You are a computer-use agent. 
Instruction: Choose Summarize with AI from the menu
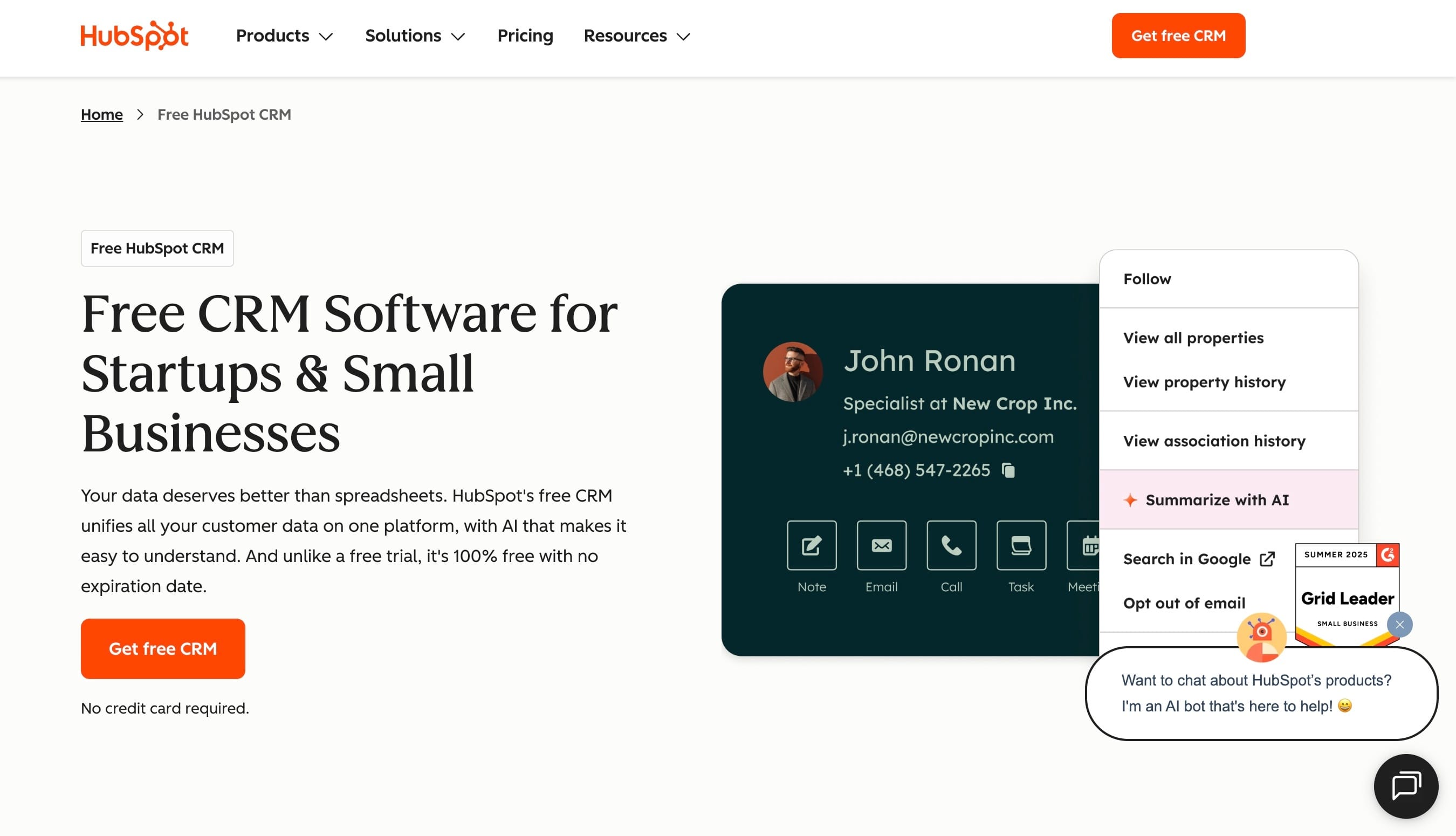(1217, 499)
